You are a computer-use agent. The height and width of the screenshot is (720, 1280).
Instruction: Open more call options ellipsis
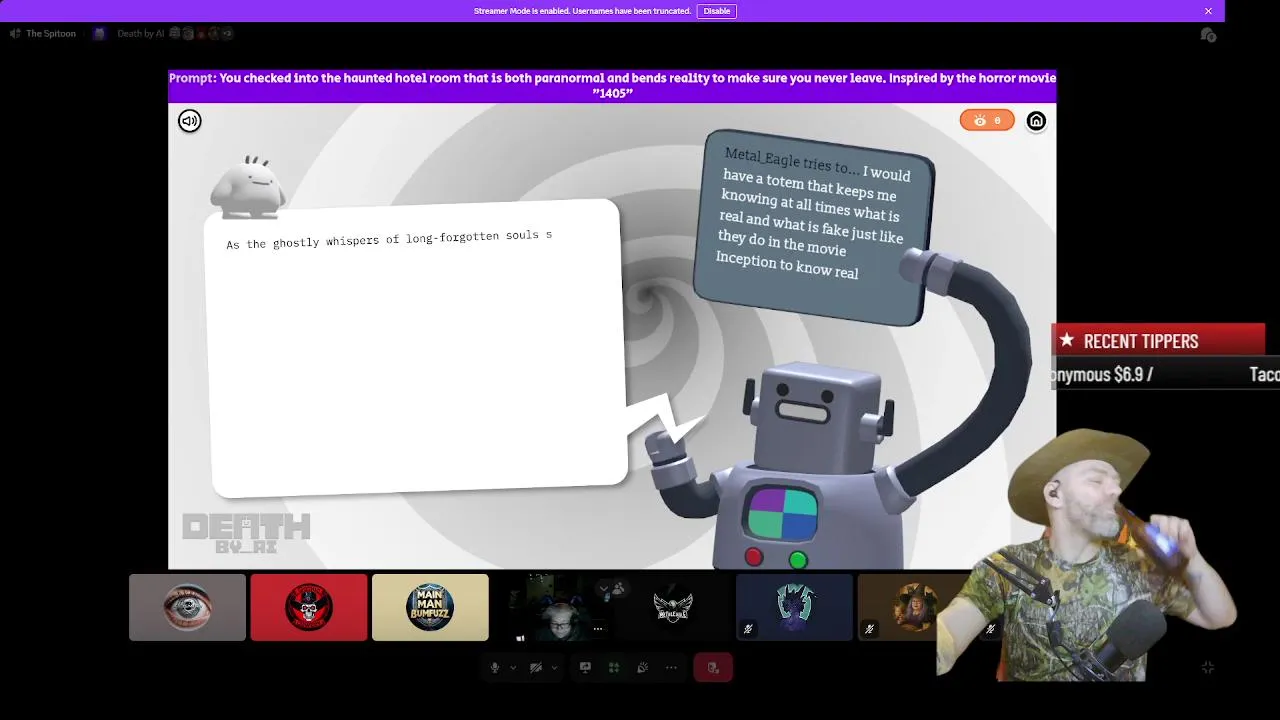(x=671, y=668)
